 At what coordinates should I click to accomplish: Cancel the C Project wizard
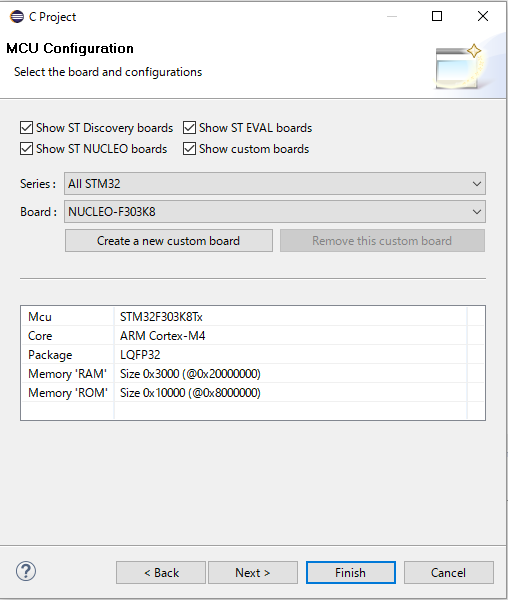click(449, 572)
